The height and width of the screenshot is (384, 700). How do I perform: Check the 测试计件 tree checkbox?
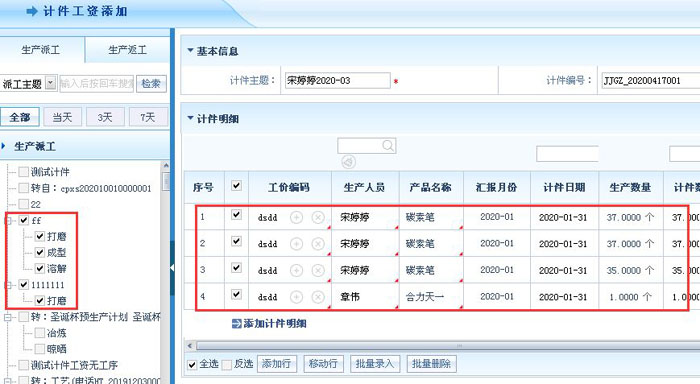click(x=24, y=172)
